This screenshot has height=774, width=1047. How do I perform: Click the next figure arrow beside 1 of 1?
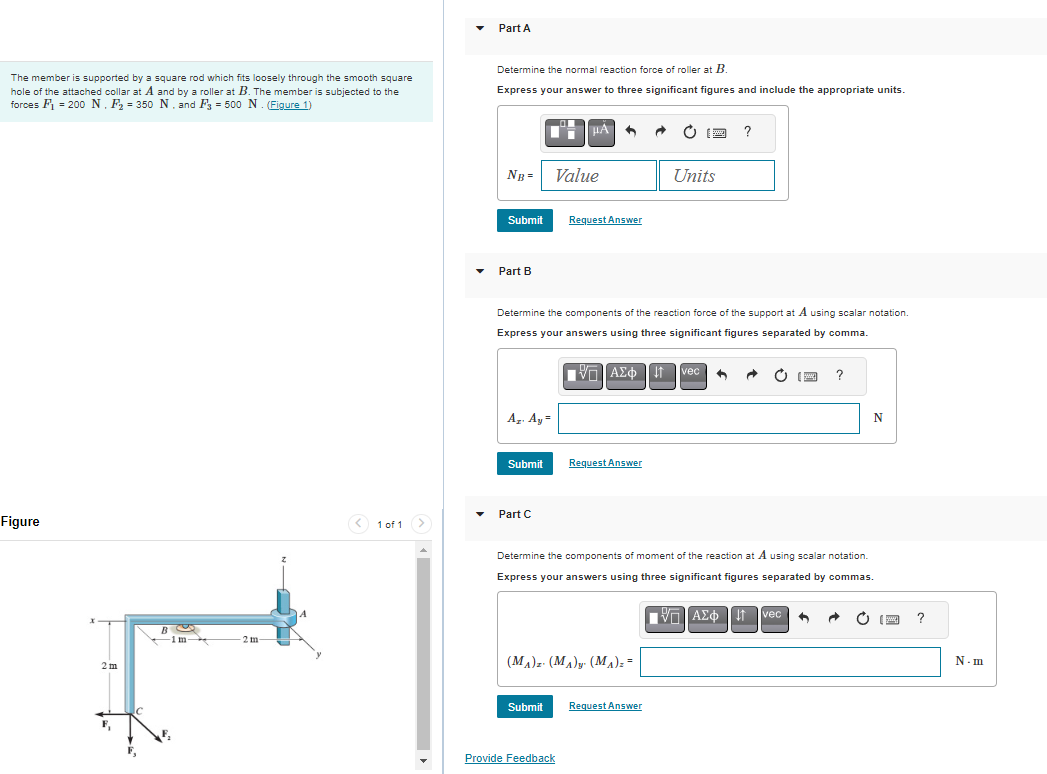[x=421, y=523]
